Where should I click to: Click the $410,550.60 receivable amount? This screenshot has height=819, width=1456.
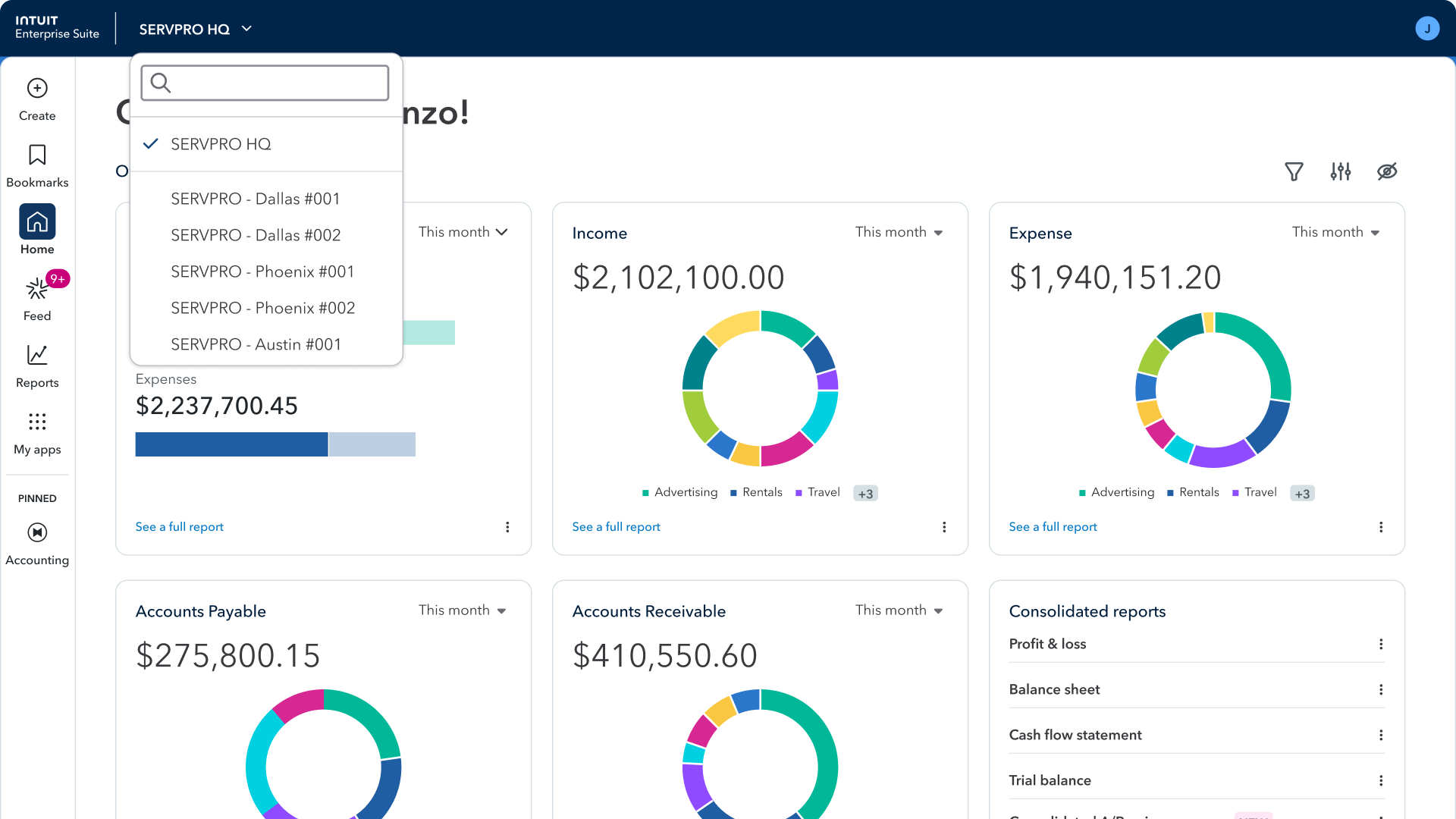664,656
